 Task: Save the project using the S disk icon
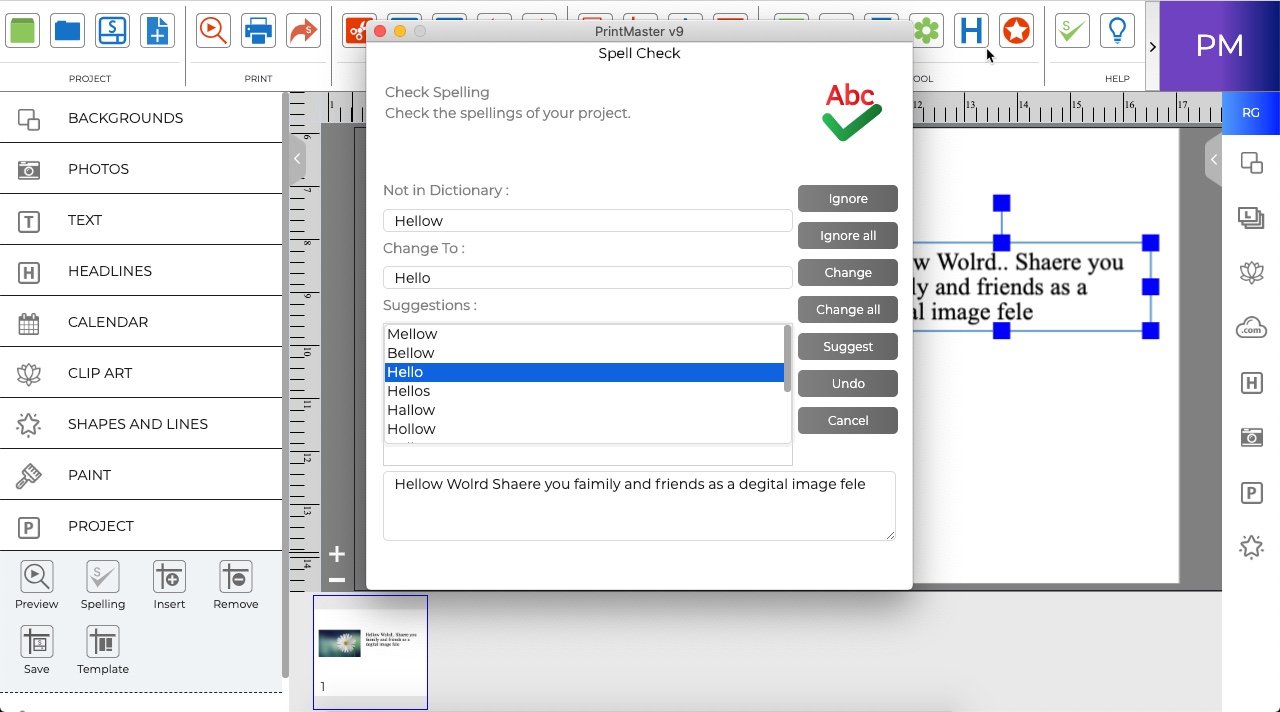tap(112, 30)
